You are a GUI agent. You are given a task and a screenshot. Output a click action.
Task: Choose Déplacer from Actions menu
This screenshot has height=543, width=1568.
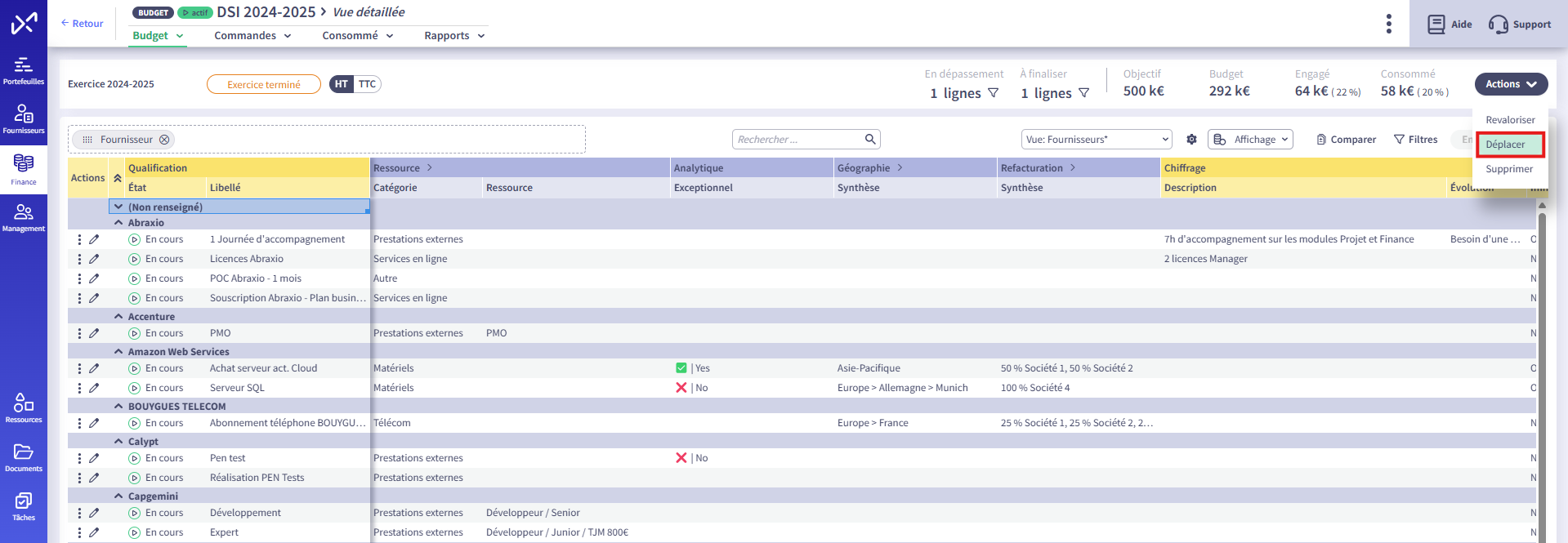1510,145
